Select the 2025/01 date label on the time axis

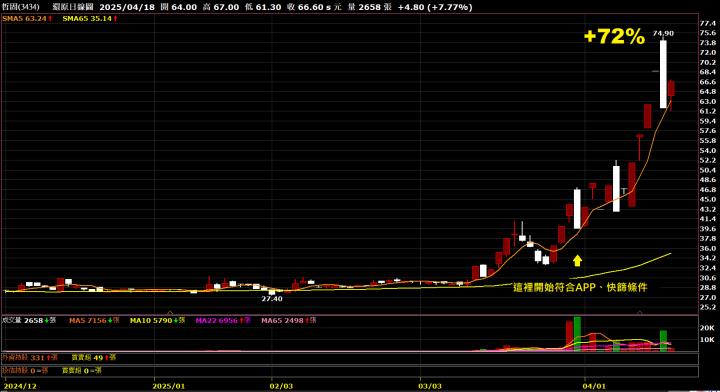[x=169, y=386]
